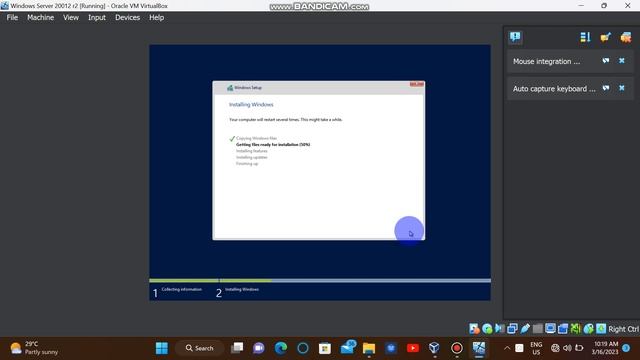Open Microsoft Store from taskbar
This screenshot has width=640, height=360.
tap(324, 348)
